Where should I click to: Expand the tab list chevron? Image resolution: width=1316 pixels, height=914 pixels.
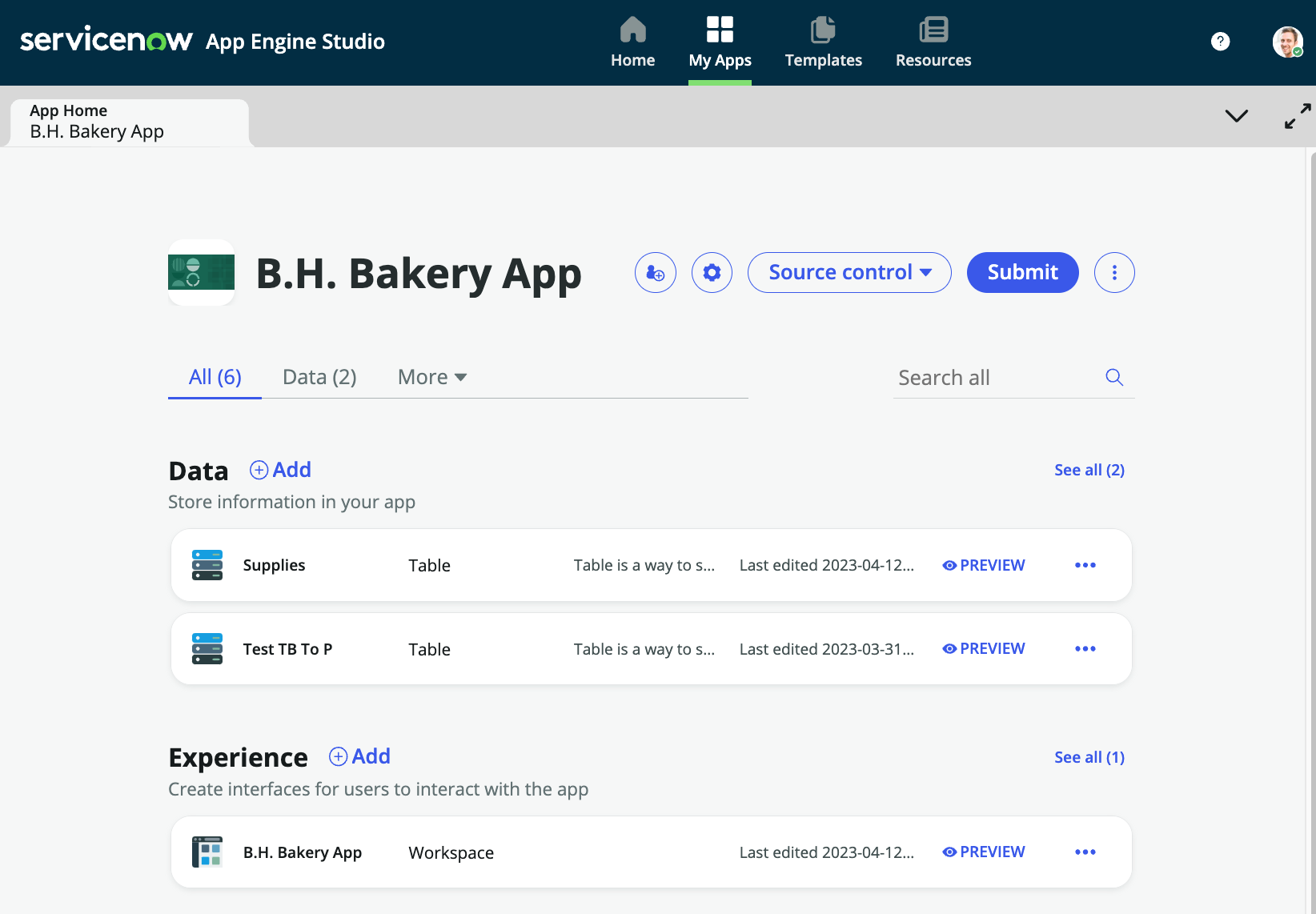pos(1237,116)
